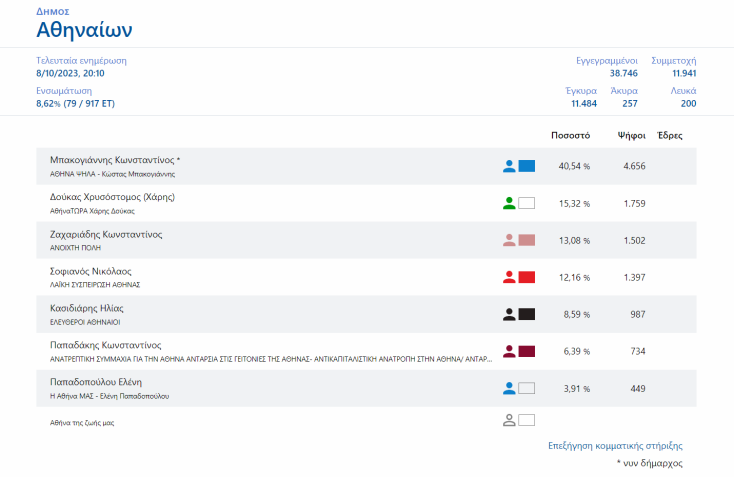734x477 pixels.
Task: Click red color box for Σοφιανός
Action: [x=527, y=277]
